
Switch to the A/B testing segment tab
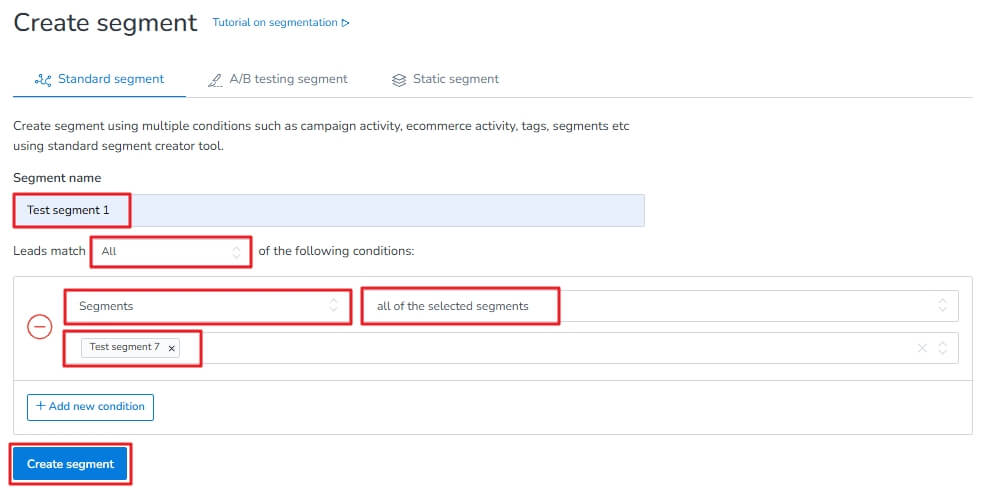pyautogui.click(x=288, y=79)
